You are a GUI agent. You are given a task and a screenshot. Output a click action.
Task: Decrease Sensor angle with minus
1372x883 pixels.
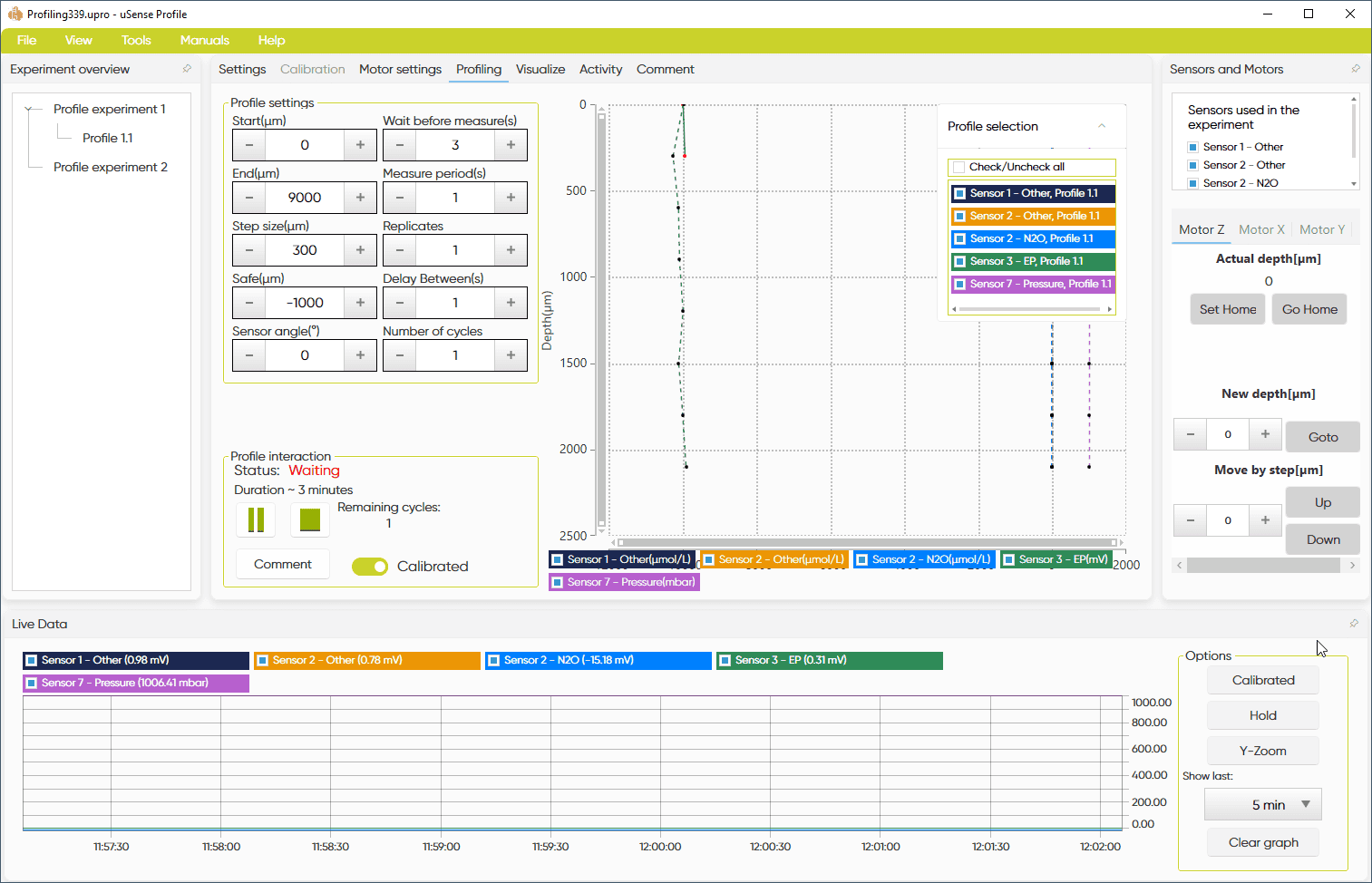248,355
